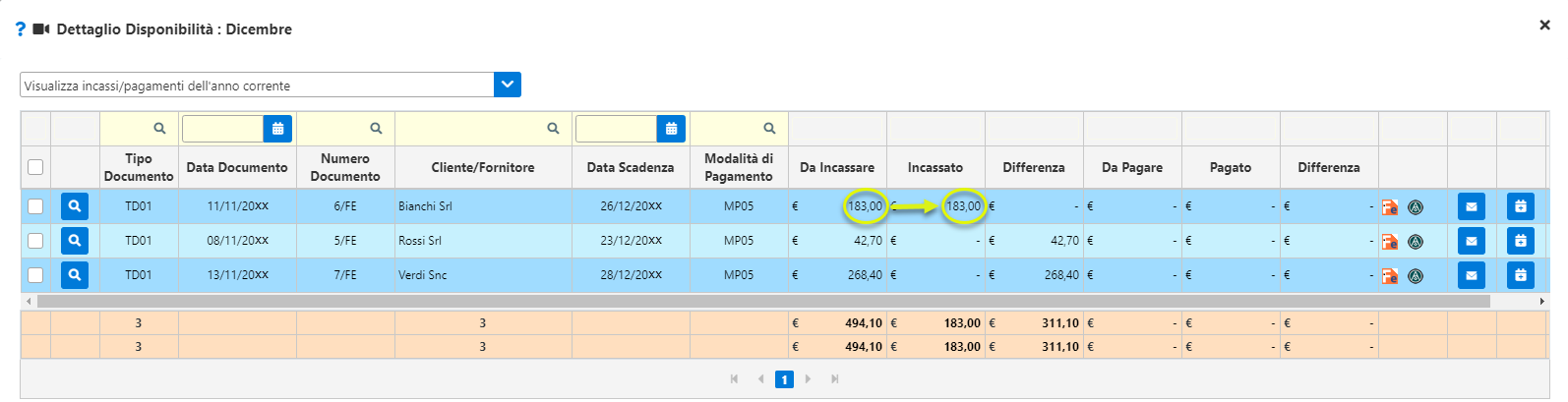Viewport: 1568px width, 402px height.
Task: Open the Visualizza incassi/pagamenti dropdown arrow
Action: tap(508, 85)
